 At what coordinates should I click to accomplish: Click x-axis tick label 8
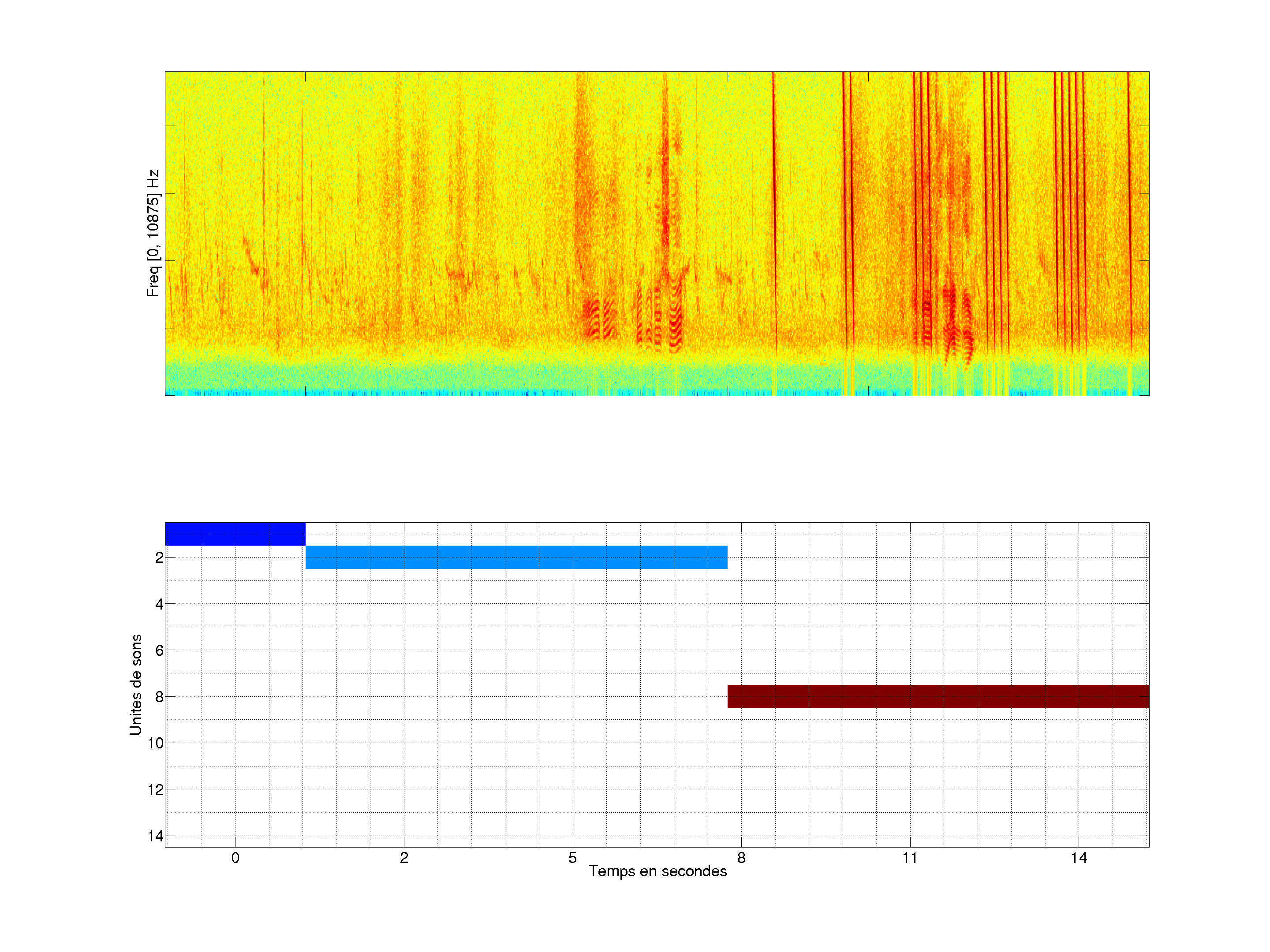[x=741, y=858]
